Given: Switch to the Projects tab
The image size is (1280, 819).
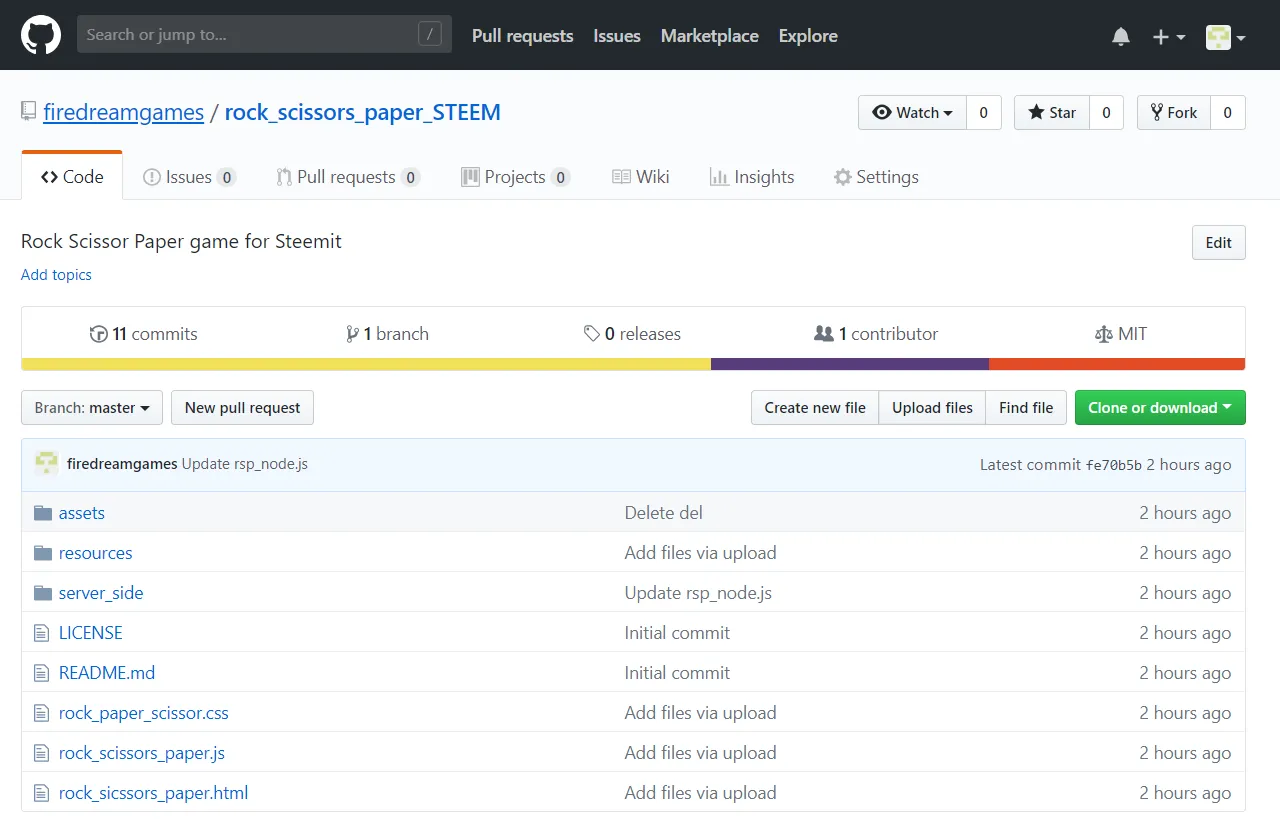Looking at the screenshot, I should click(x=515, y=177).
